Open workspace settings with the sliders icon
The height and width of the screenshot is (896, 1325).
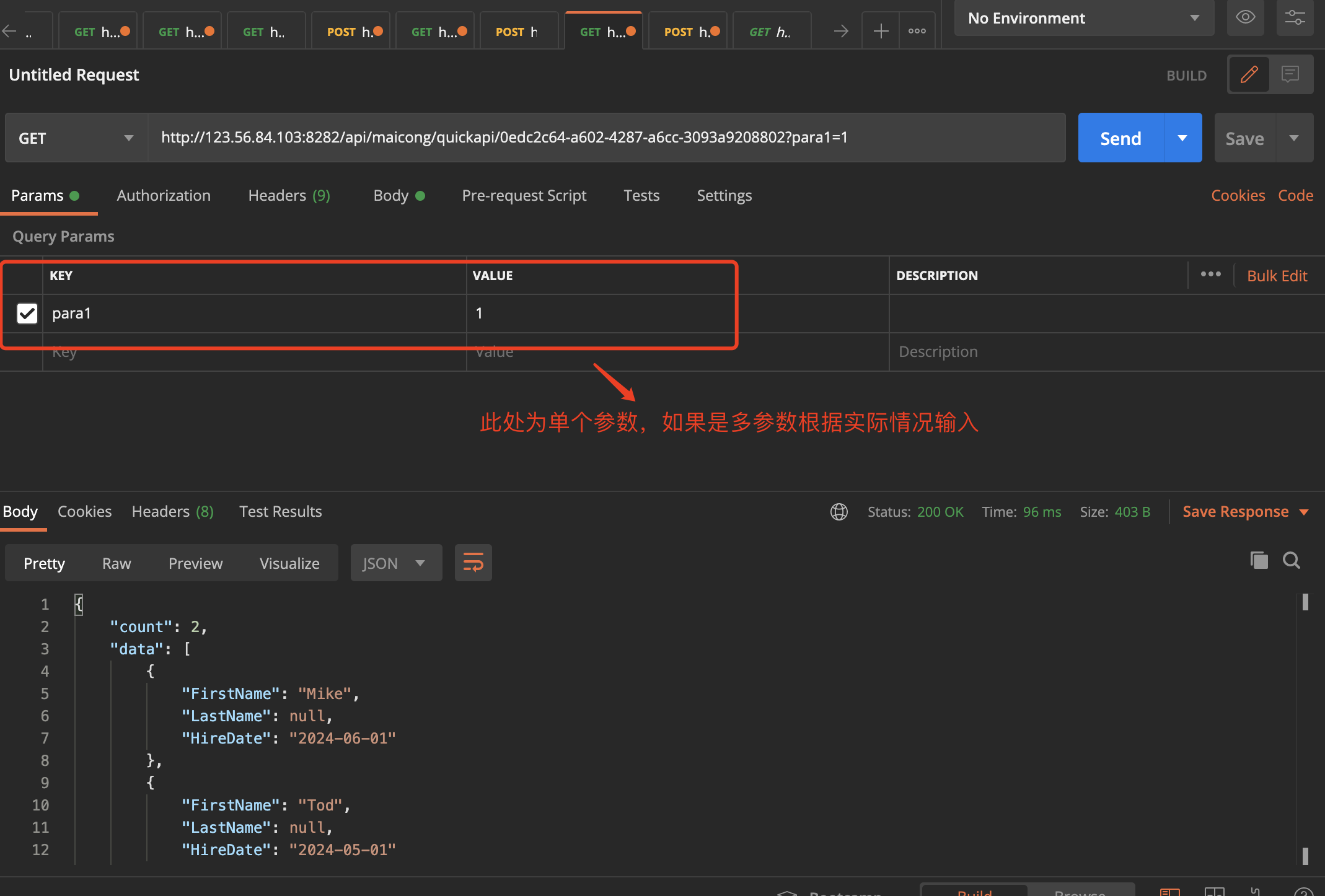tap(1295, 17)
